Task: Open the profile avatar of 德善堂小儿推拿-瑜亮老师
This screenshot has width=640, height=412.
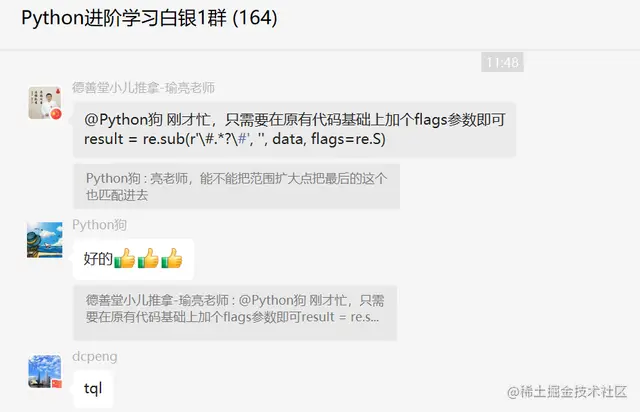Action: pos(45,102)
